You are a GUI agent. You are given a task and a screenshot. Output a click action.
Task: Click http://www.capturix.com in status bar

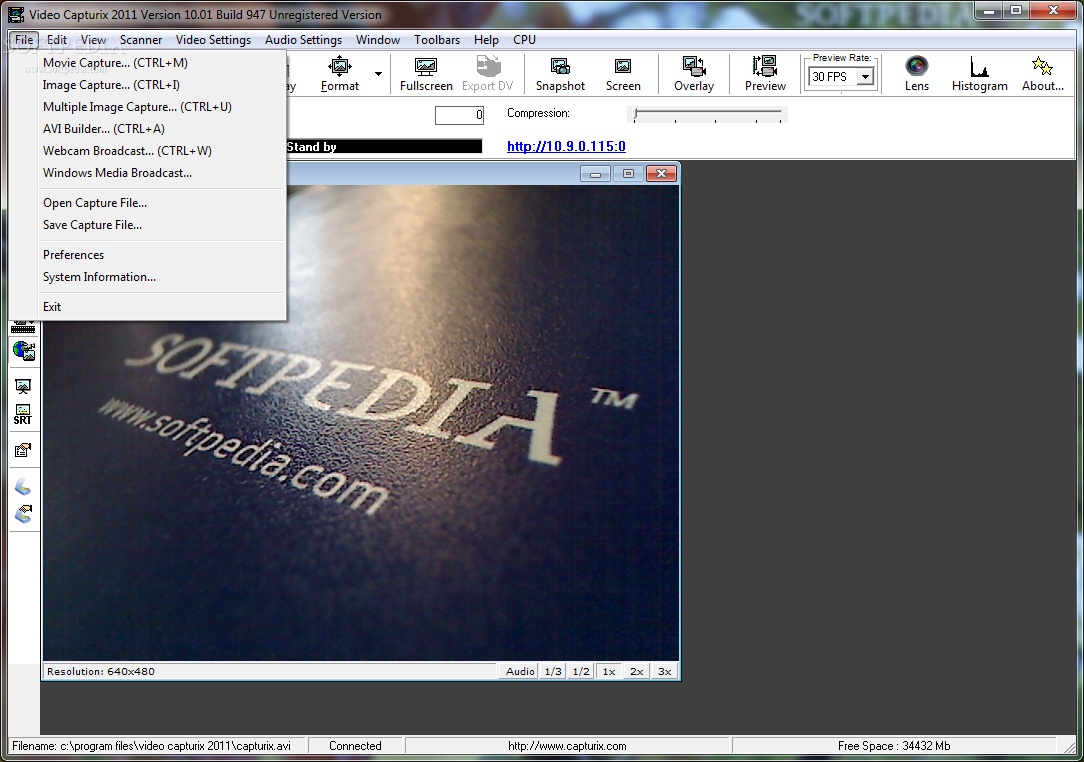(x=567, y=746)
